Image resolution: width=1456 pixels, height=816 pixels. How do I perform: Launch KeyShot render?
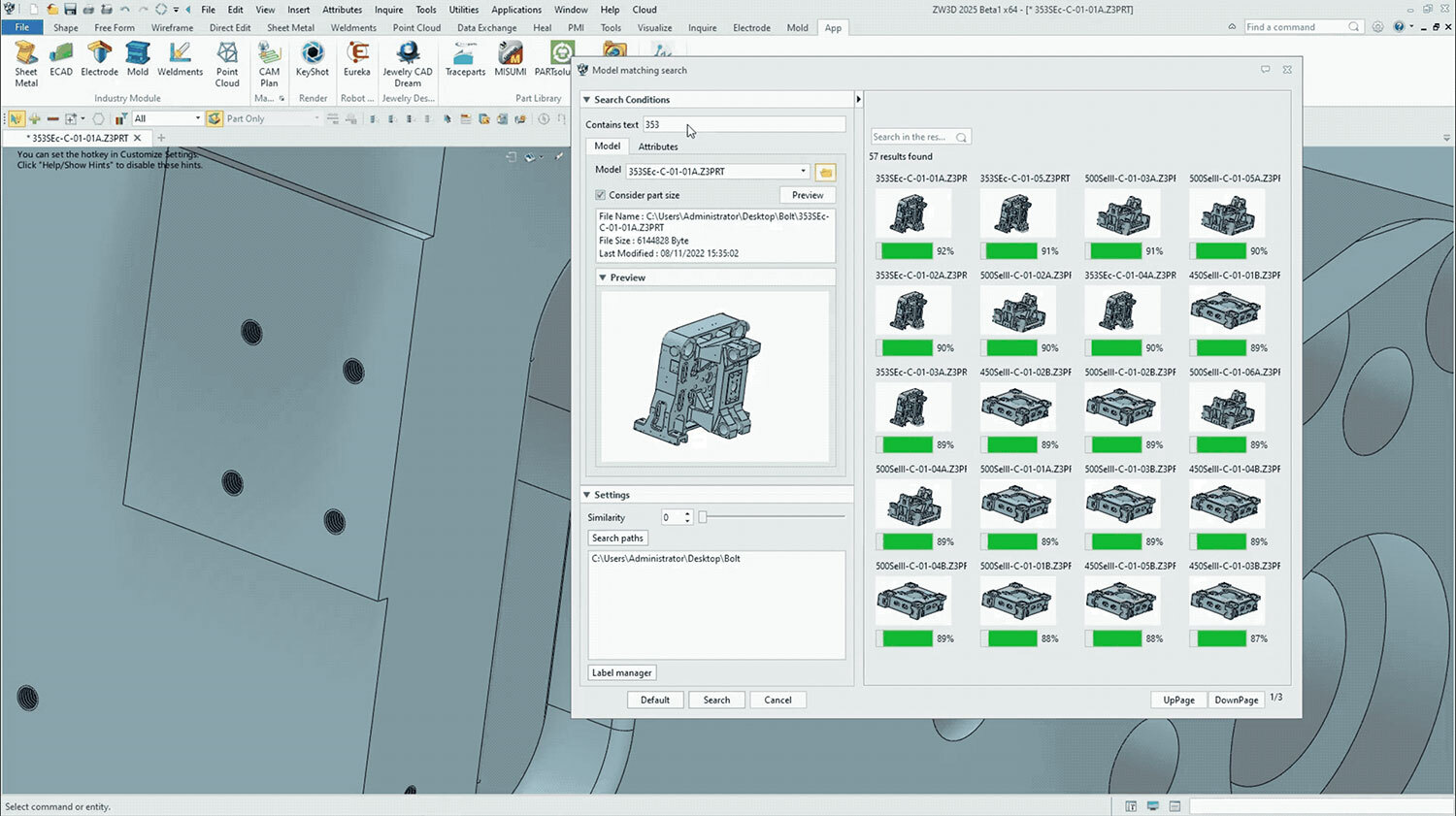(x=313, y=58)
